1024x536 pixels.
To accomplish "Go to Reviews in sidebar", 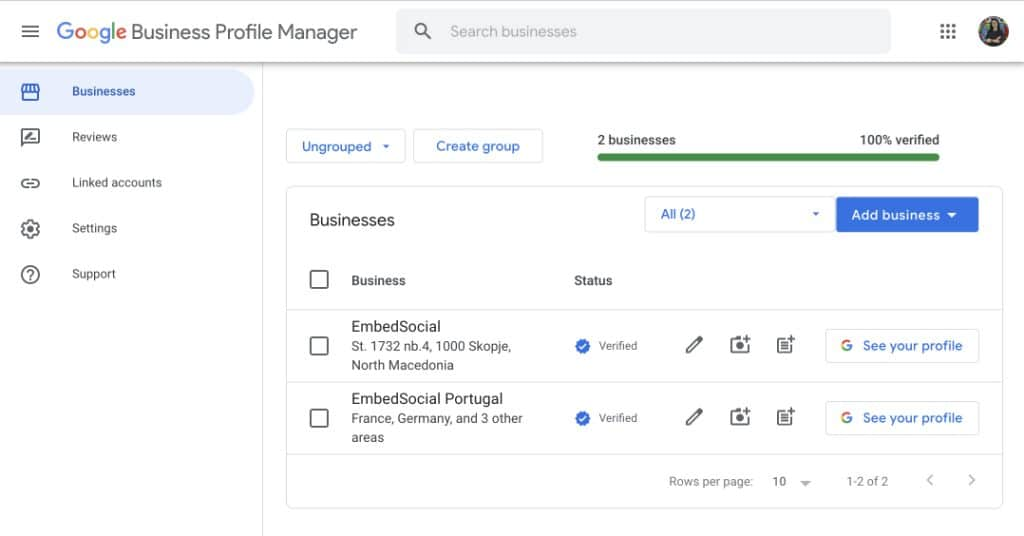I will coord(94,137).
